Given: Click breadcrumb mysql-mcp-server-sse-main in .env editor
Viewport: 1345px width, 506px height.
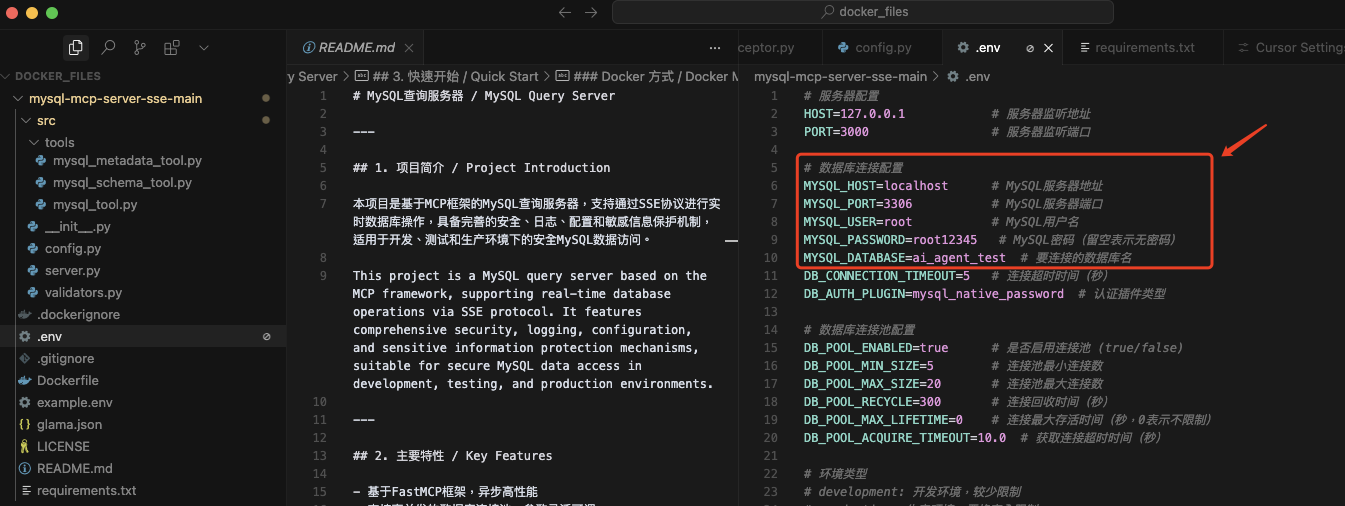Looking at the screenshot, I should (x=840, y=76).
